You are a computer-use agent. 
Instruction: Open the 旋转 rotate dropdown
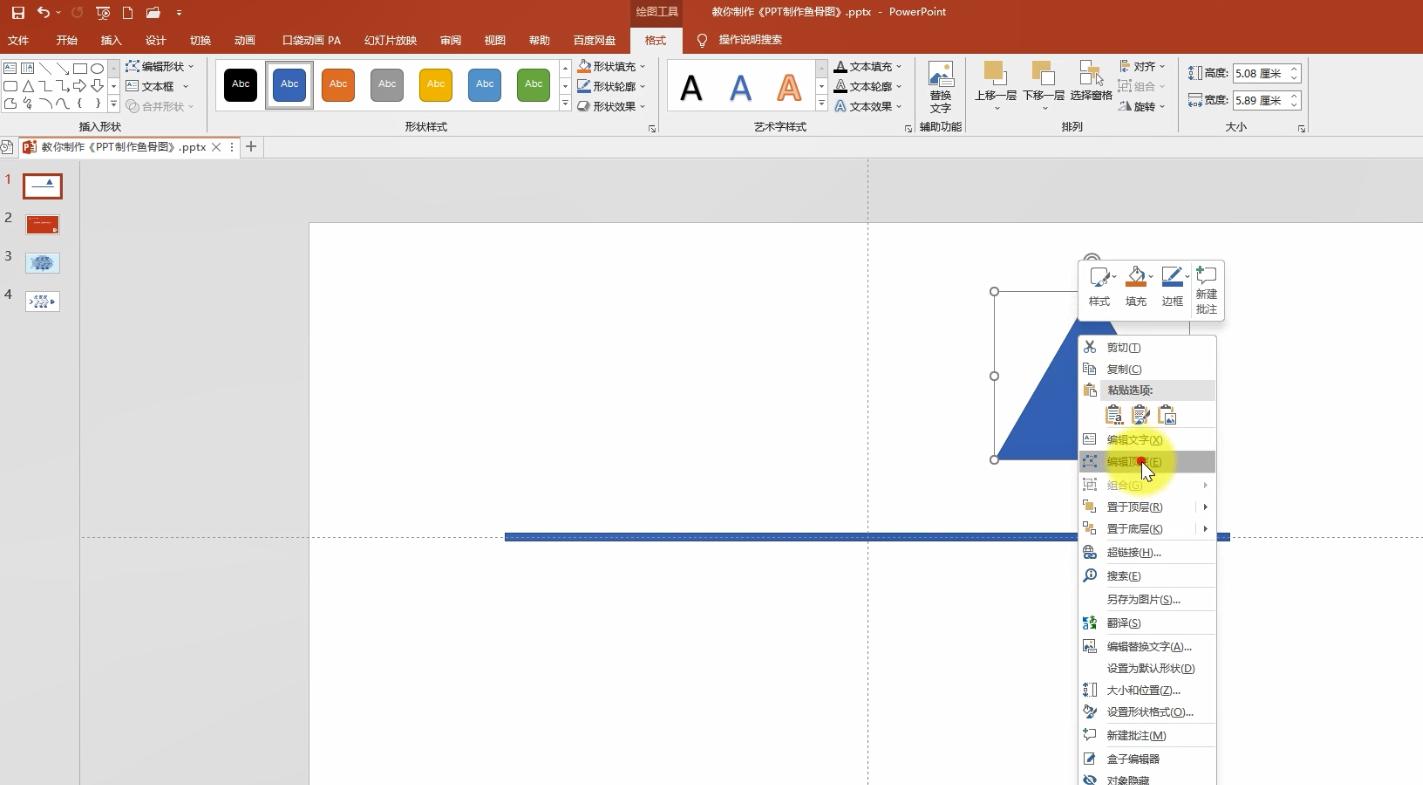[1143, 106]
